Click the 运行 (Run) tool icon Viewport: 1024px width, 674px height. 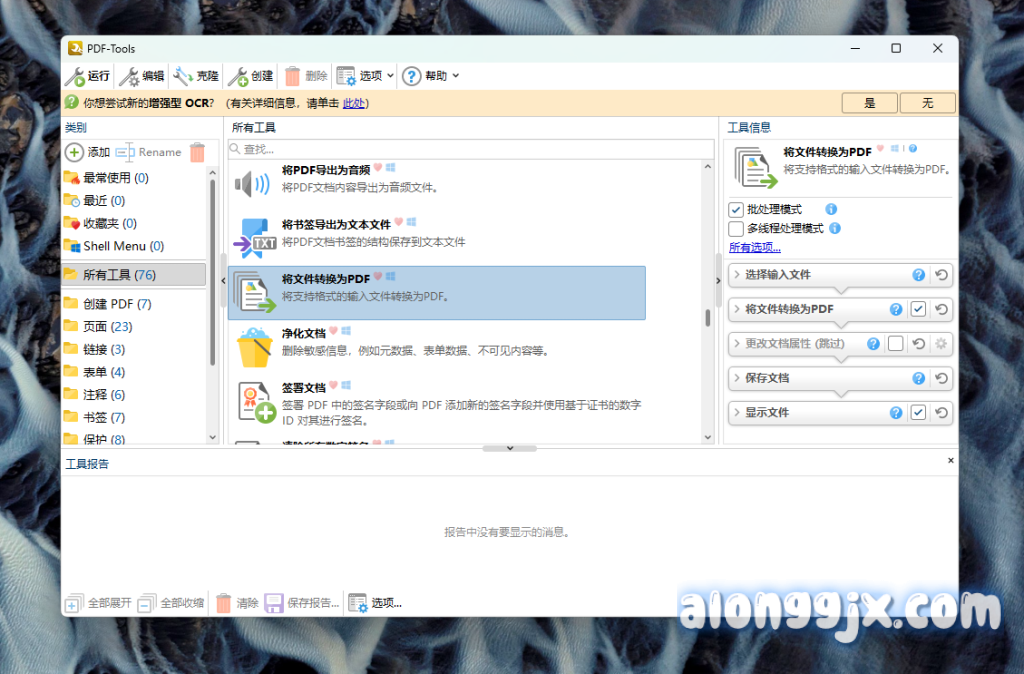tap(75, 76)
